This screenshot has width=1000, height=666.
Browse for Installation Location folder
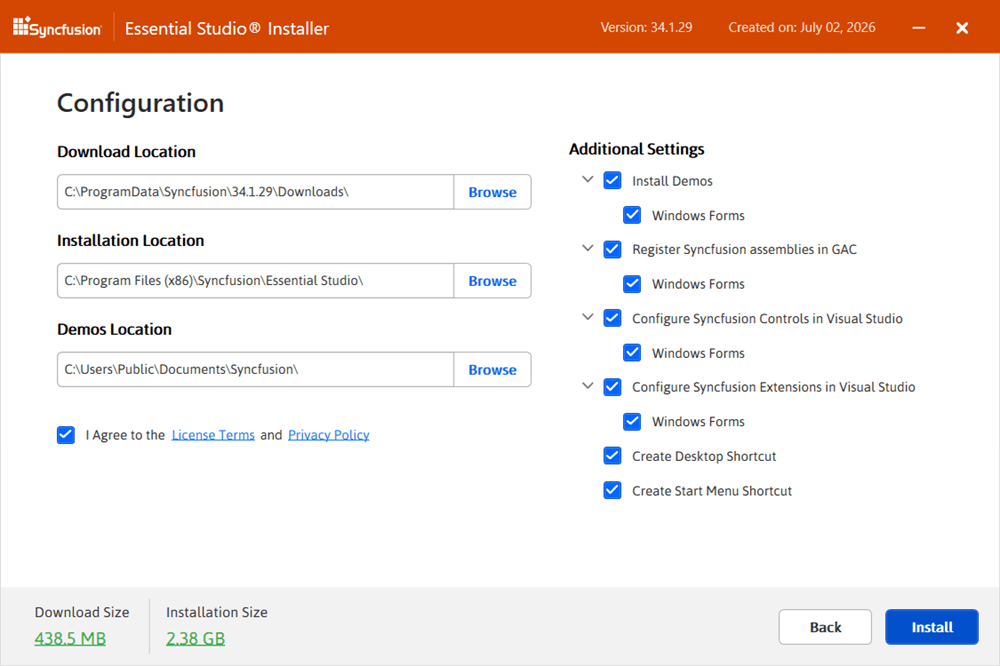tap(492, 281)
